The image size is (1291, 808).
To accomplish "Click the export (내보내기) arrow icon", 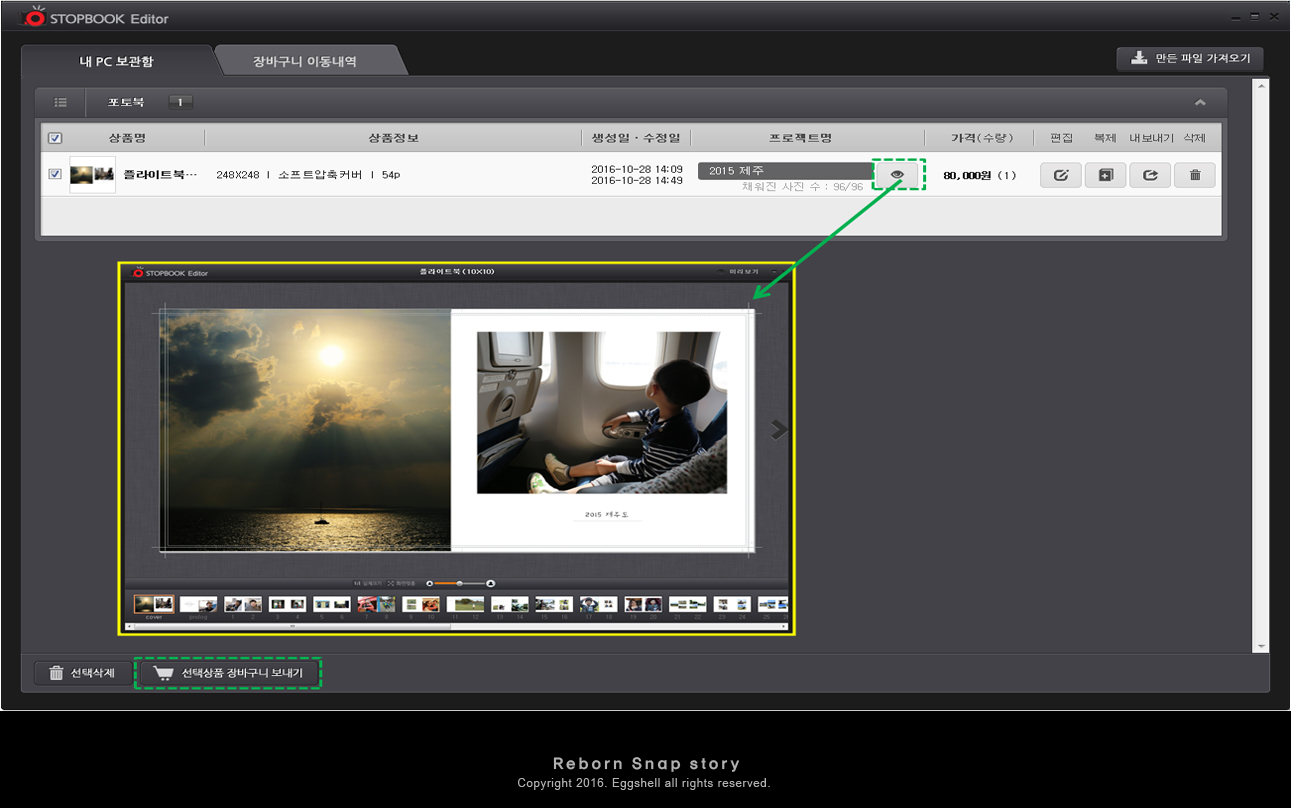I will point(1150,175).
